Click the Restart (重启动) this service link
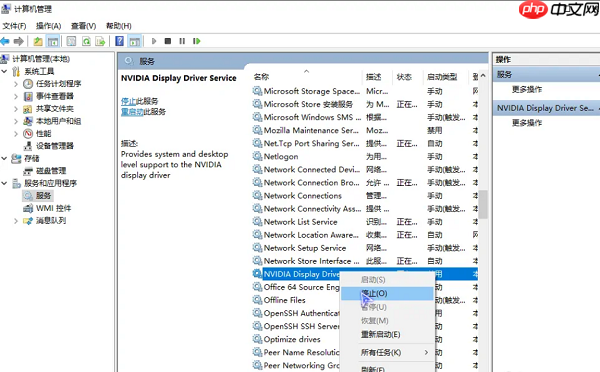This screenshot has width=600, height=372. point(132,111)
